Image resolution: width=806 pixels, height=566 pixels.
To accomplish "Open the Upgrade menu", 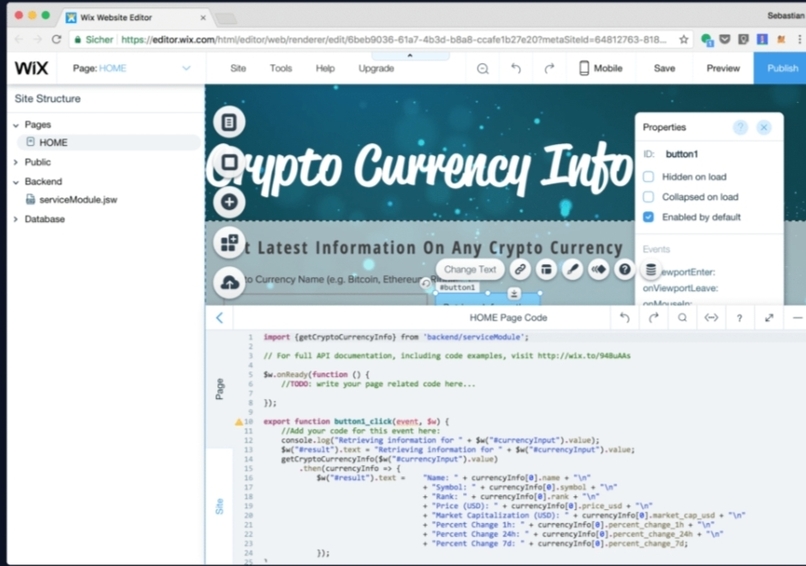I will point(376,68).
